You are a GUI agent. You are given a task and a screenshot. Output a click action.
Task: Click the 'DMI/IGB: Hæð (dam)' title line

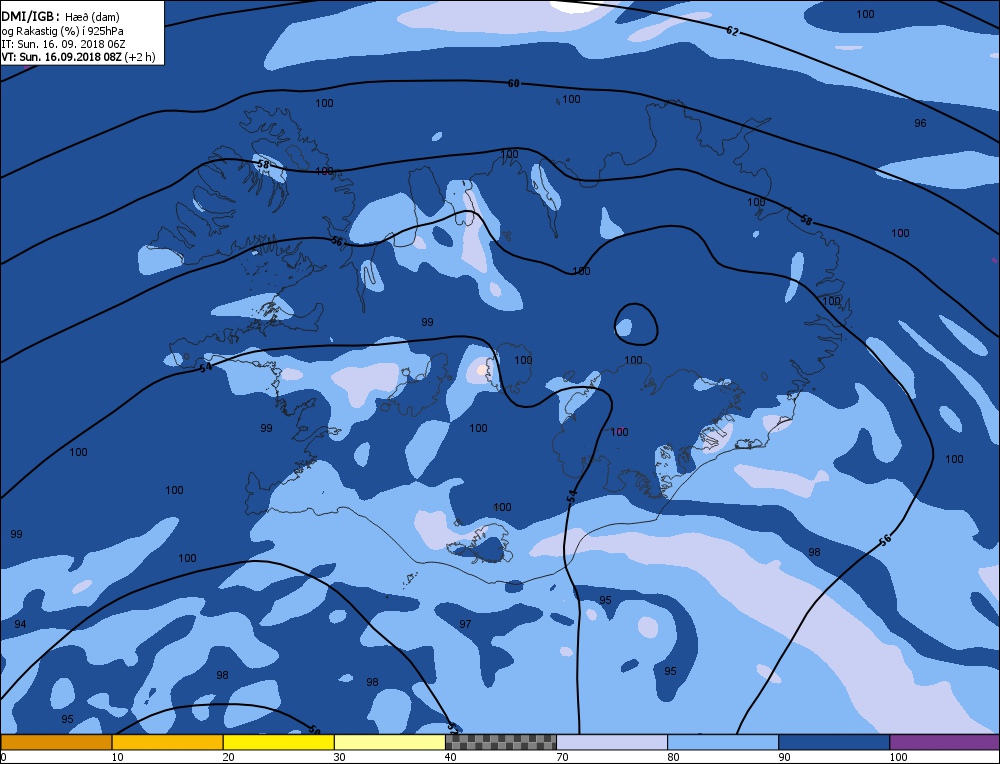point(61,17)
